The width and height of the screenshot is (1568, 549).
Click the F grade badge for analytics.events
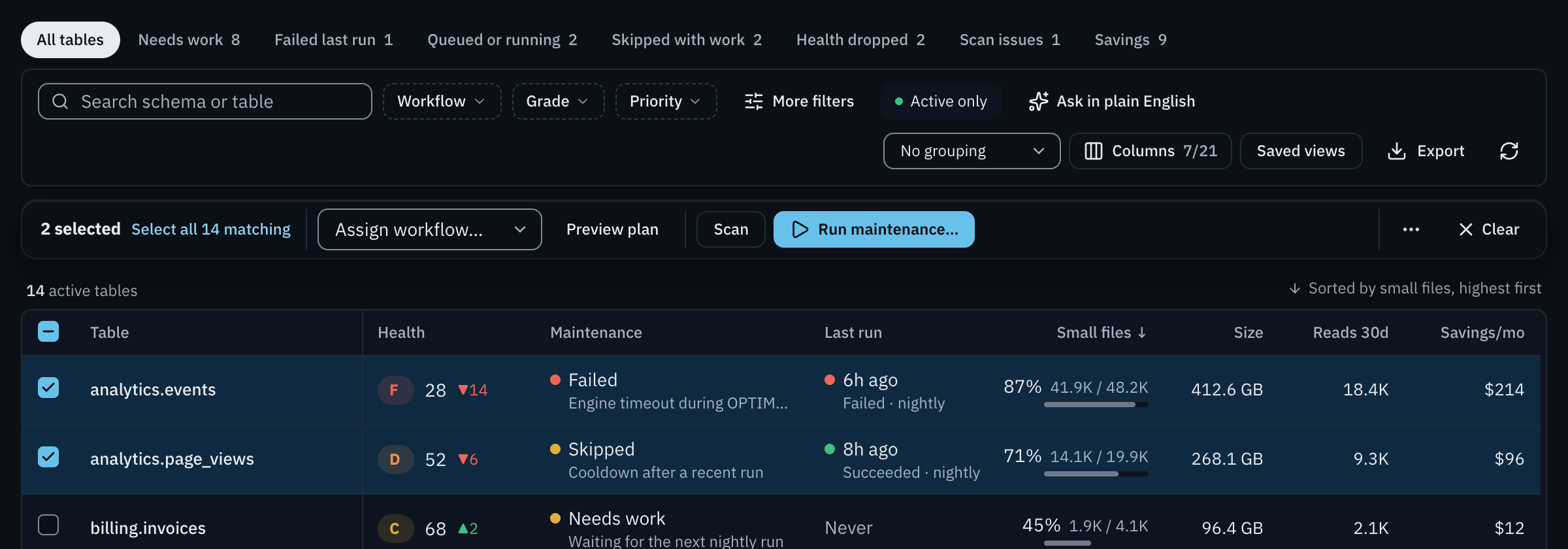tap(395, 390)
